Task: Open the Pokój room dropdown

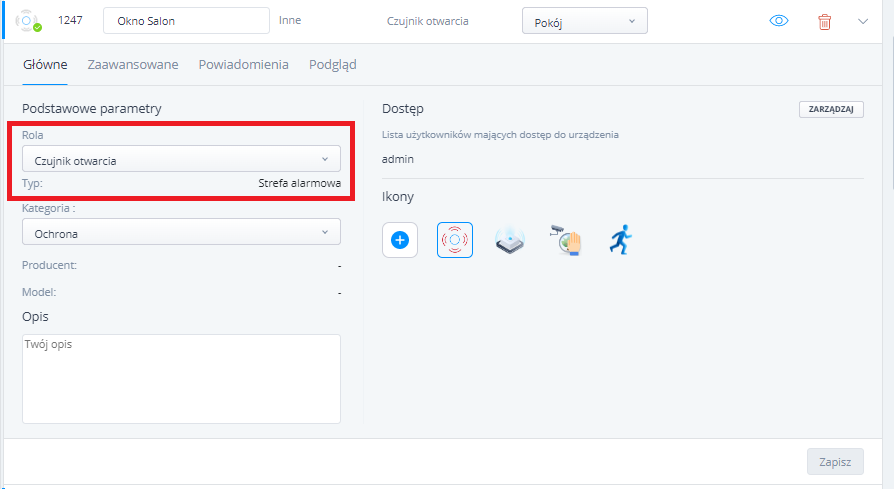Action: click(584, 21)
